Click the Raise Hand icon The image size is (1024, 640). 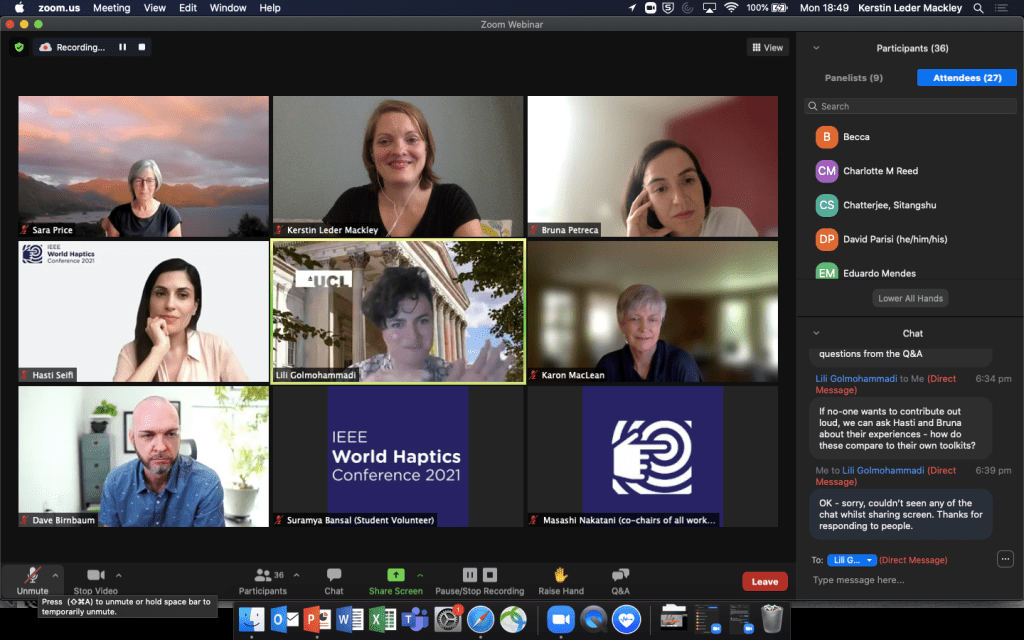click(560, 575)
